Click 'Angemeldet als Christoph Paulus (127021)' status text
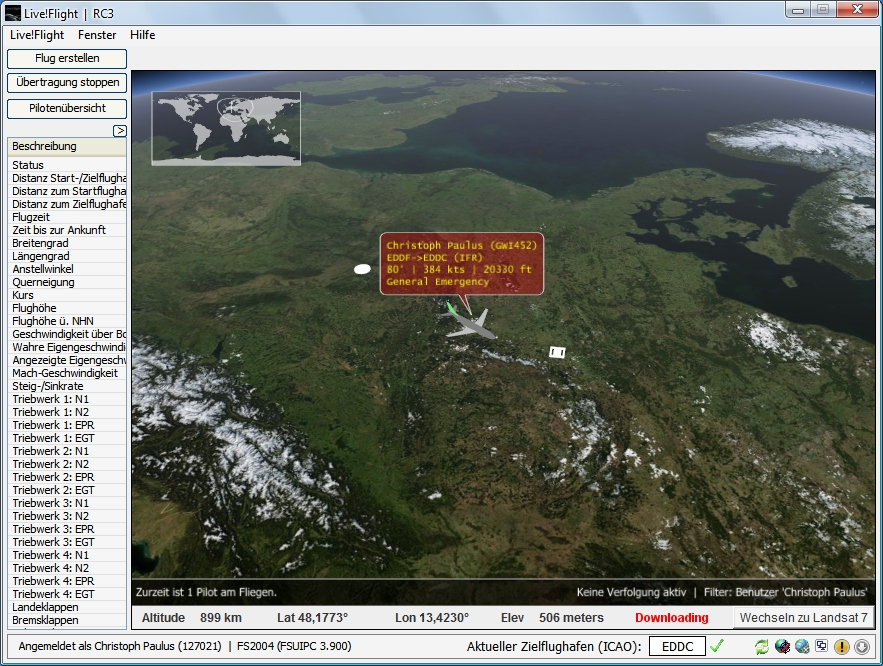The image size is (883, 666). 120,646
